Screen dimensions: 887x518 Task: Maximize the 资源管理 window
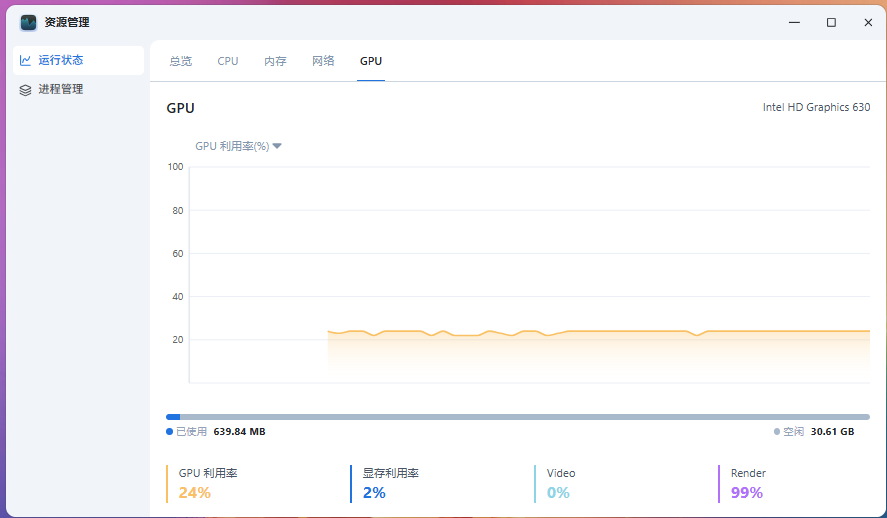pyautogui.click(x=831, y=23)
